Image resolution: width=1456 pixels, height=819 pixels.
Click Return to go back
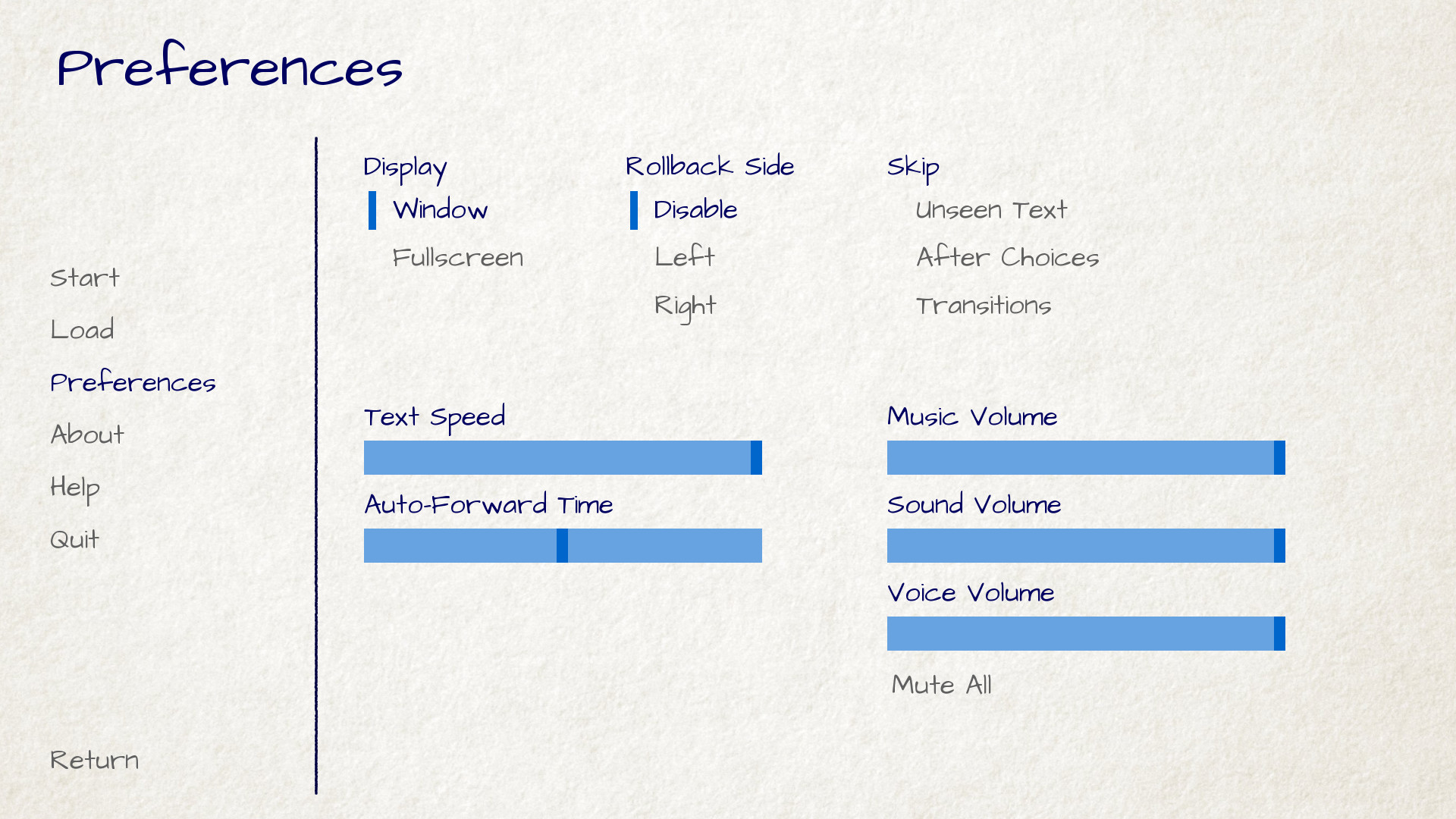94,759
